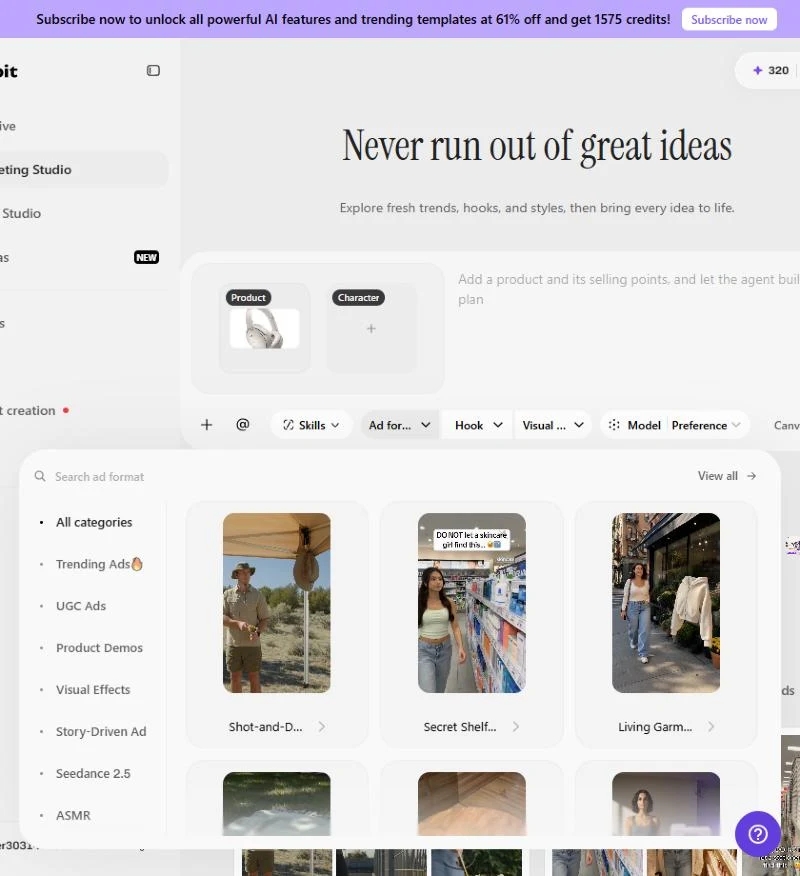Expand the Visual dropdown
This screenshot has height=876, width=800.
point(553,425)
